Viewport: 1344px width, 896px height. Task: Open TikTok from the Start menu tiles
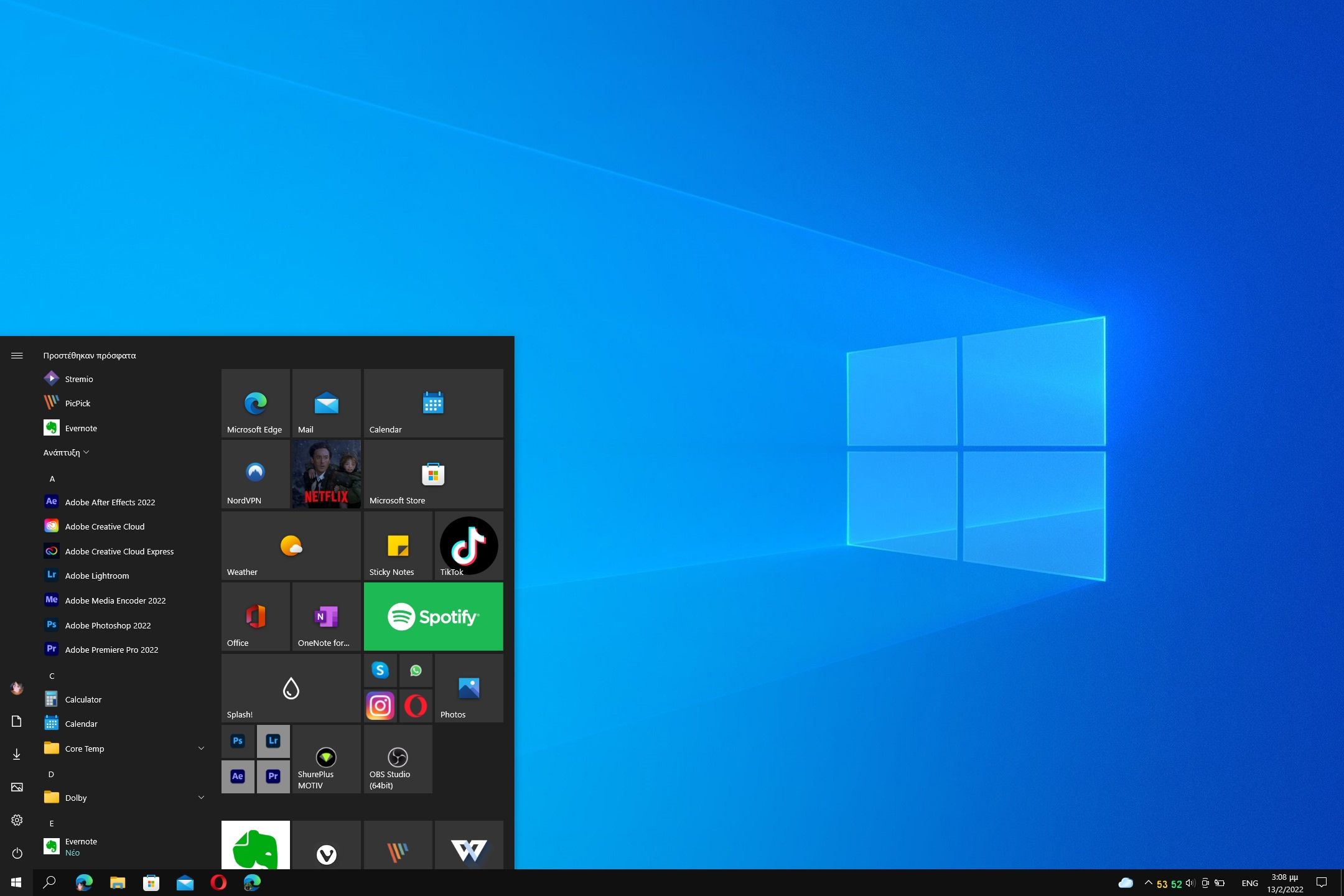pos(469,546)
